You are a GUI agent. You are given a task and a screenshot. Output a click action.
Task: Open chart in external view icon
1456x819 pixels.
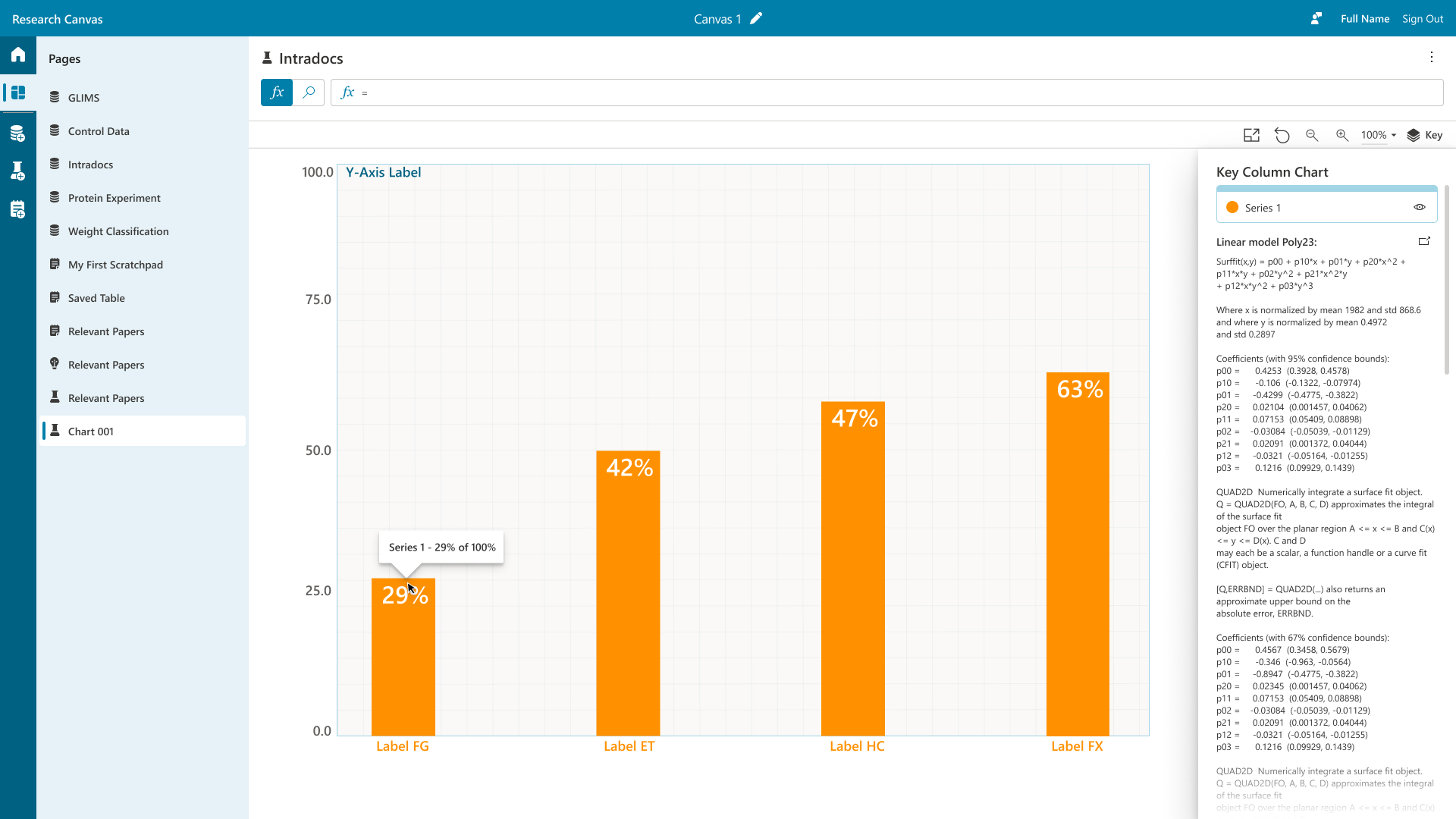[x=1251, y=136]
